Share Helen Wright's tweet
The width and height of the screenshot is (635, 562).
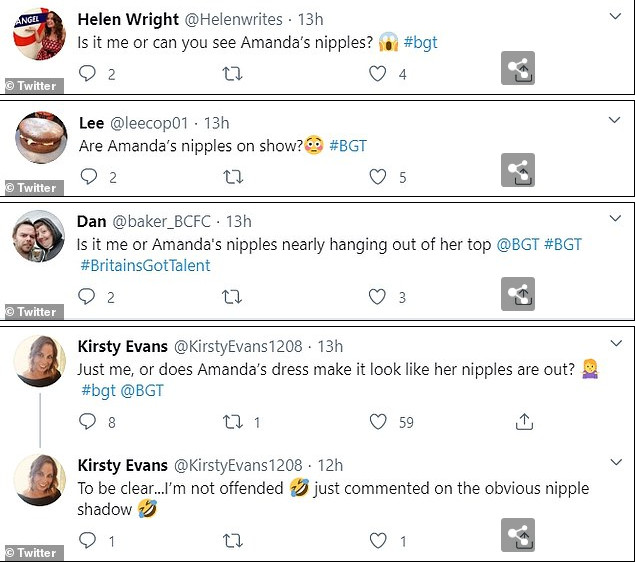tap(517, 68)
